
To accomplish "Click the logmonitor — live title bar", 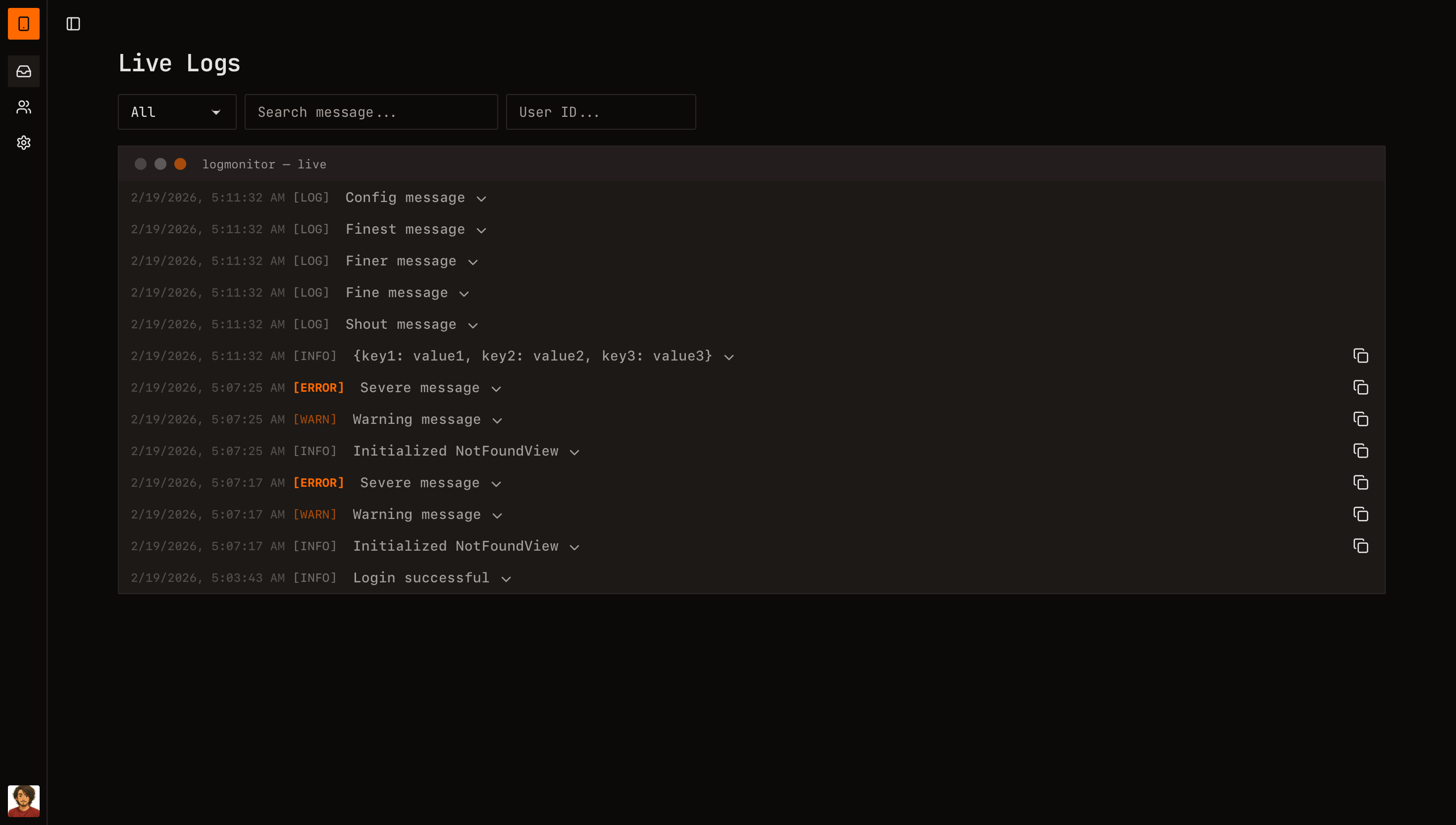I will point(264,164).
